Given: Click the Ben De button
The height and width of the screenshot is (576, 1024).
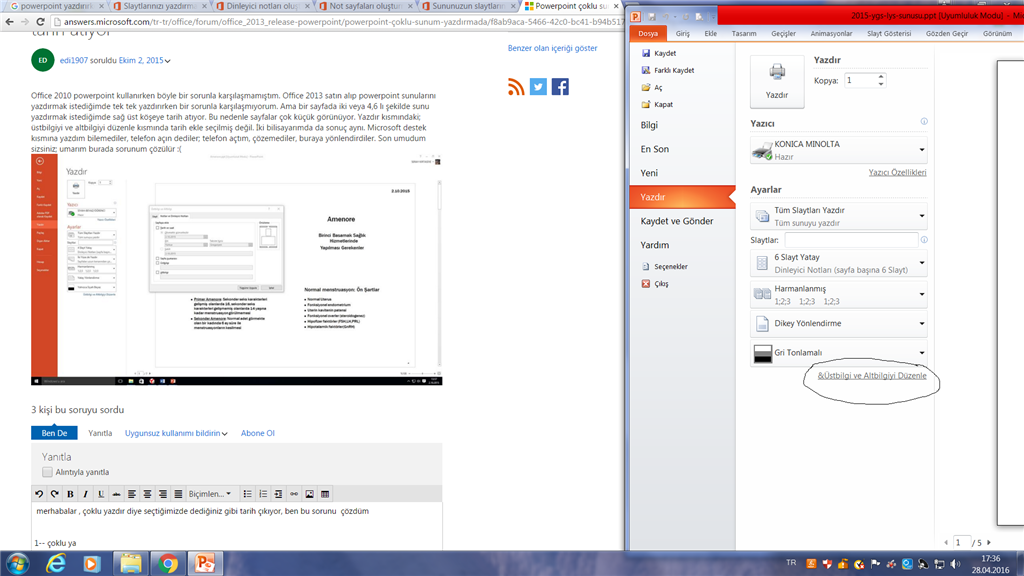Looking at the screenshot, I should 54,433.
